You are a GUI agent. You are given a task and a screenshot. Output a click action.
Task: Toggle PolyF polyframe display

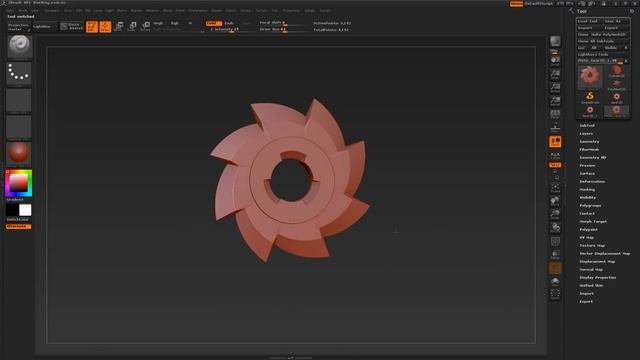(x=555, y=242)
